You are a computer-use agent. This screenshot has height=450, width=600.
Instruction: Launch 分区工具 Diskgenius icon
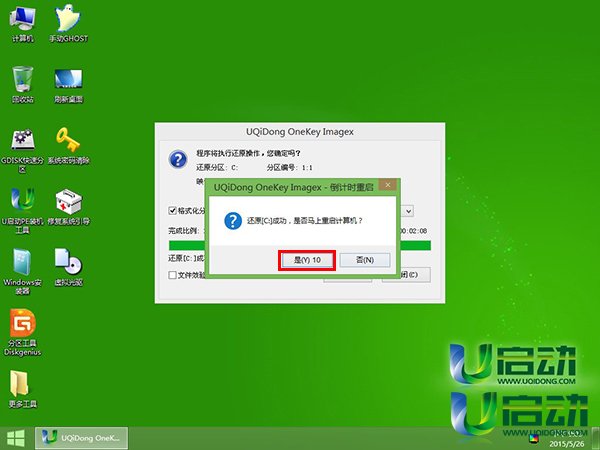point(22,333)
